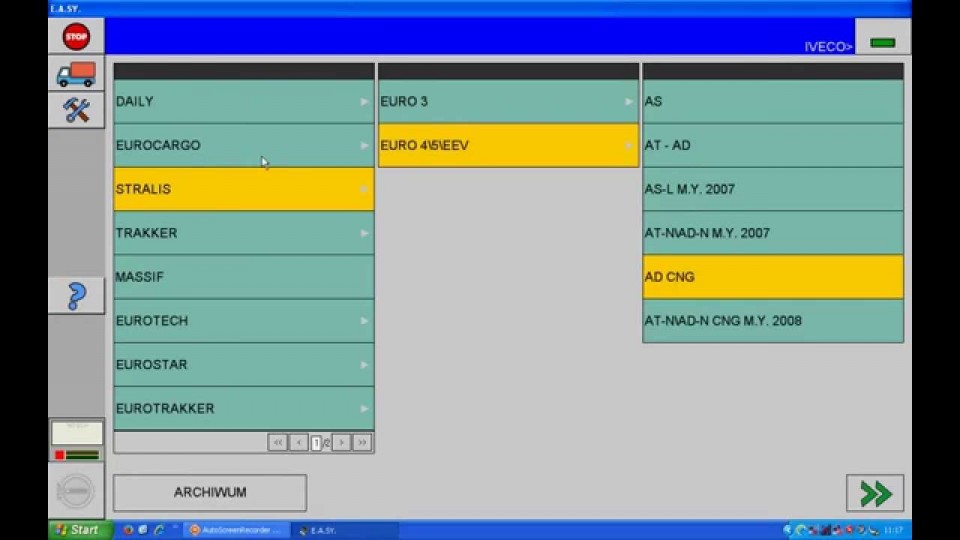
Task: Select AT - AD variant
Action: [x=773, y=145]
